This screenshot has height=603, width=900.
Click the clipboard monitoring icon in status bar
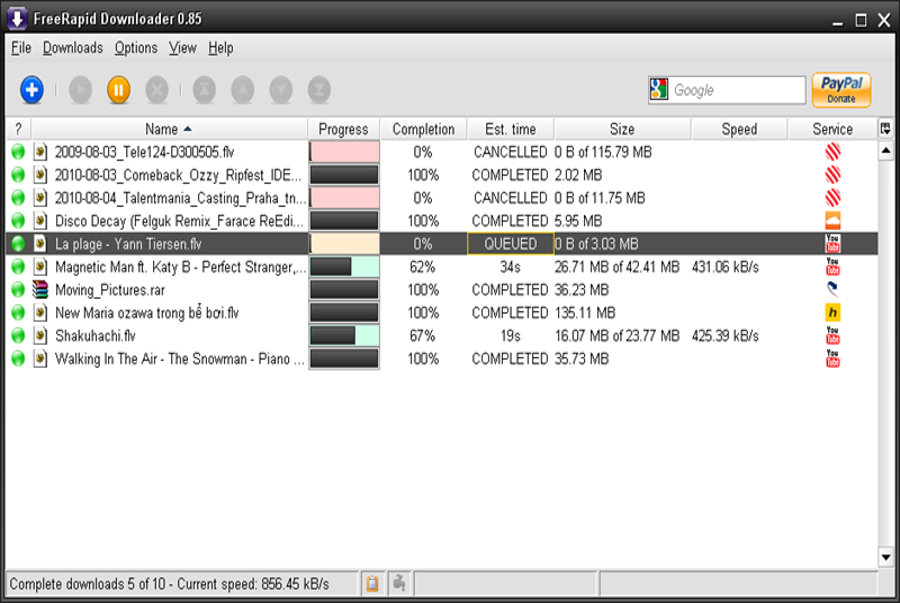[373, 584]
